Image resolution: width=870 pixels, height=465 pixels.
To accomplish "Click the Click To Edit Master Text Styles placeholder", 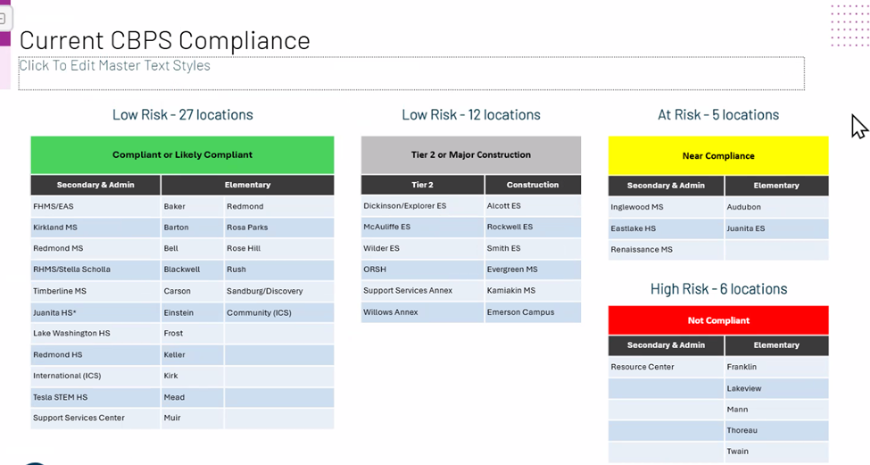I will (115, 66).
